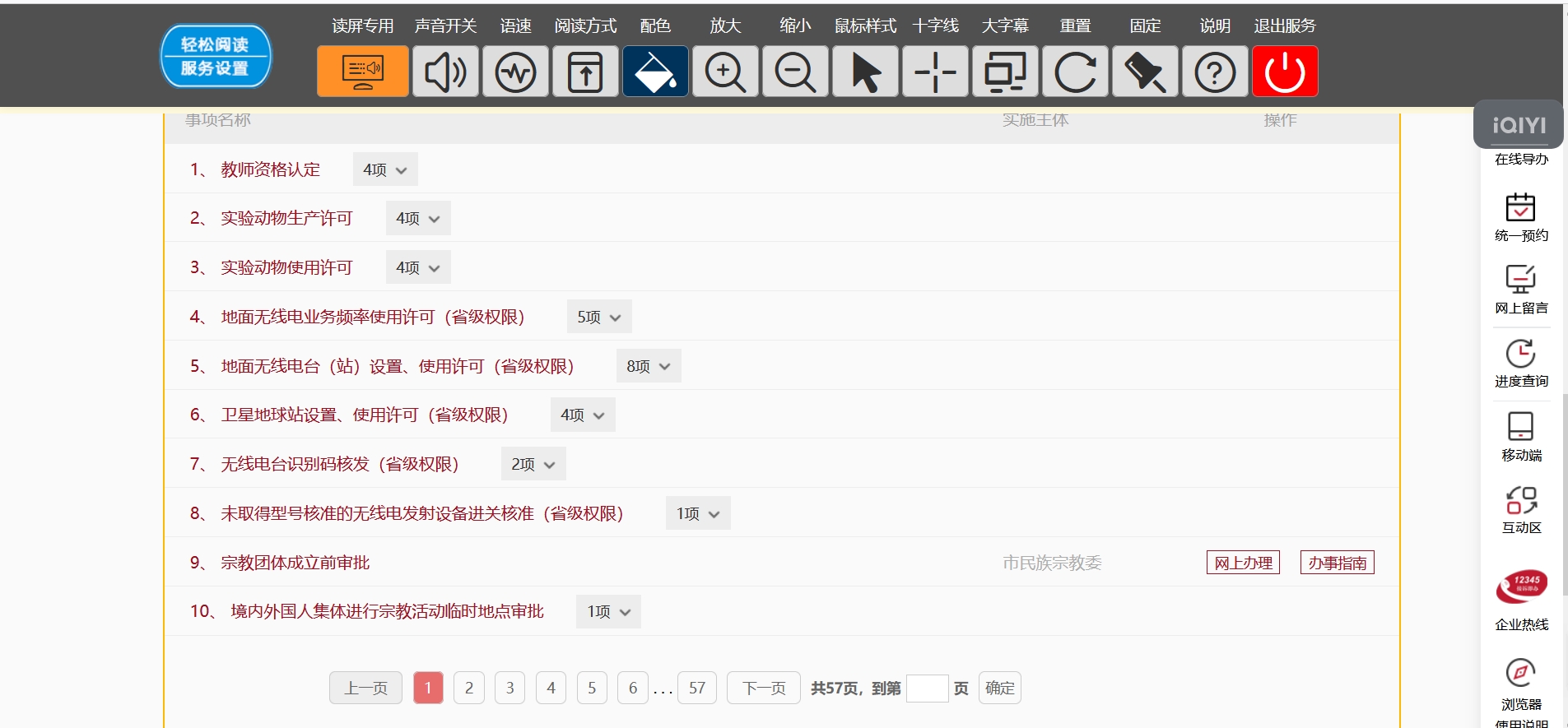This screenshot has height=728, width=1568.
Task: Open 境内外国人集体进行宗教活动临时地点审批 link
Action: click(387, 611)
